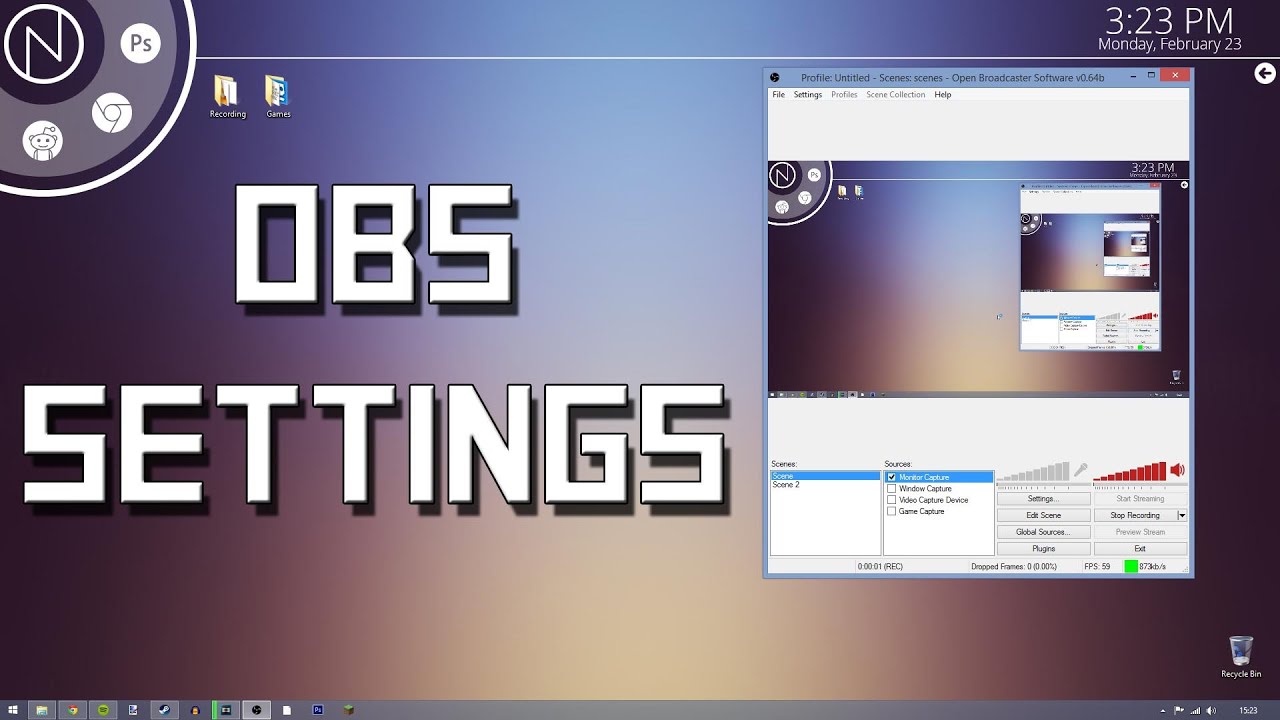This screenshot has height=720, width=1280.
Task: Open Steam from the taskbar
Action: pyautogui.click(x=164, y=710)
